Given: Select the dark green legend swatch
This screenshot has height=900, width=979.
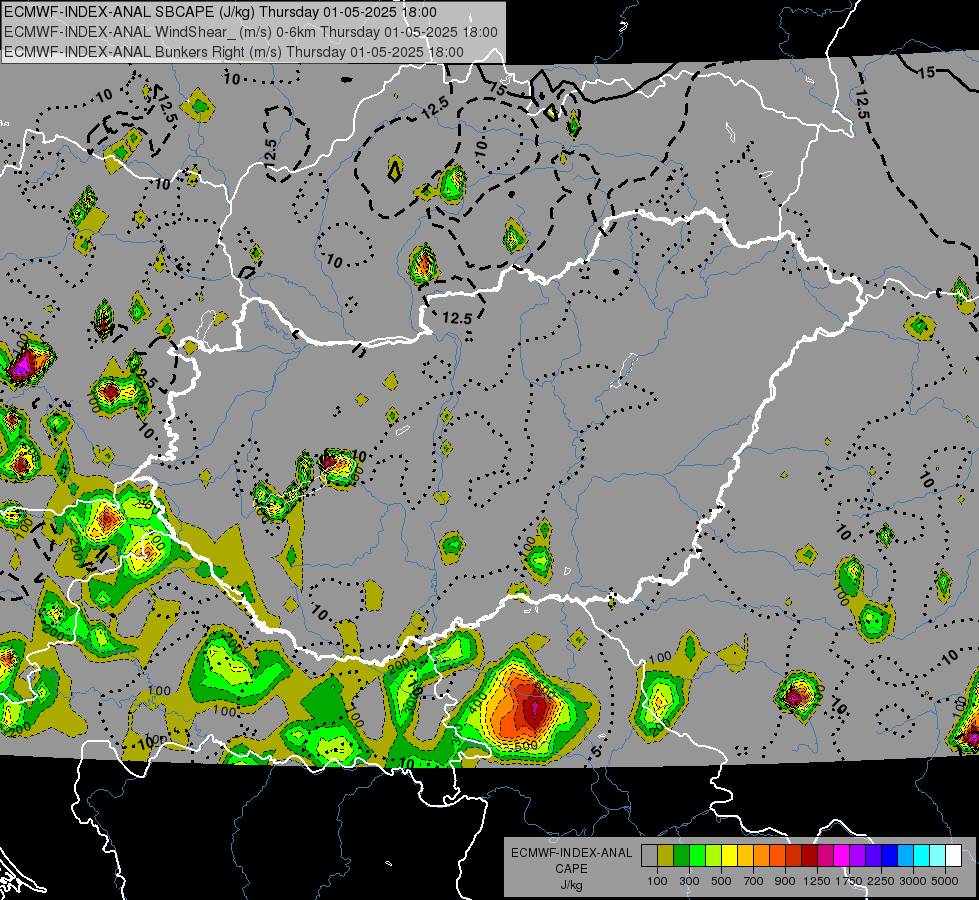Looking at the screenshot, I should 681,855.
